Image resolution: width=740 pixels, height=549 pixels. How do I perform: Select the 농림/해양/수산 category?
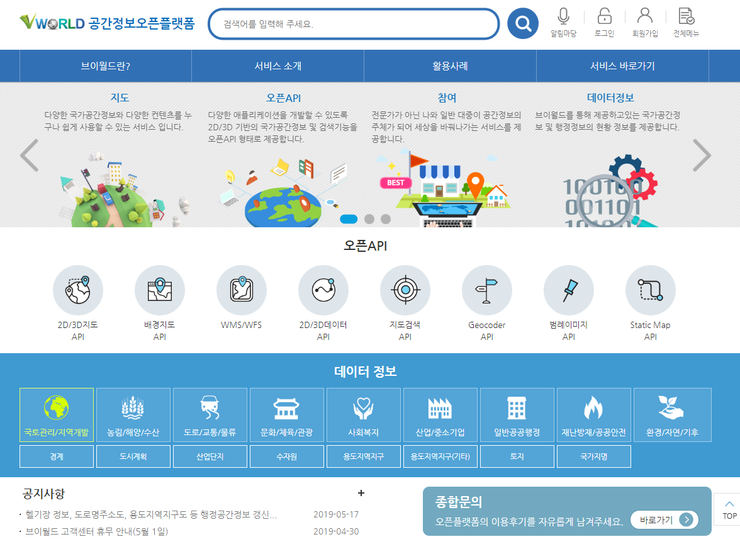pyautogui.click(x=133, y=415)
